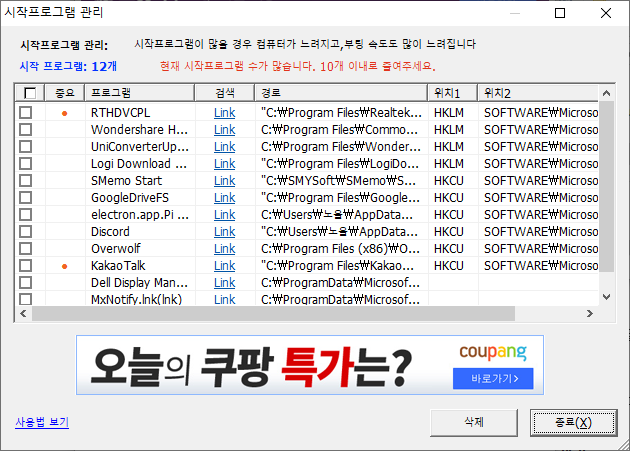Maximize the 시작프로그램 관리 window
The height and width of the screenshot is (451, 630).
tap(560, 13)
